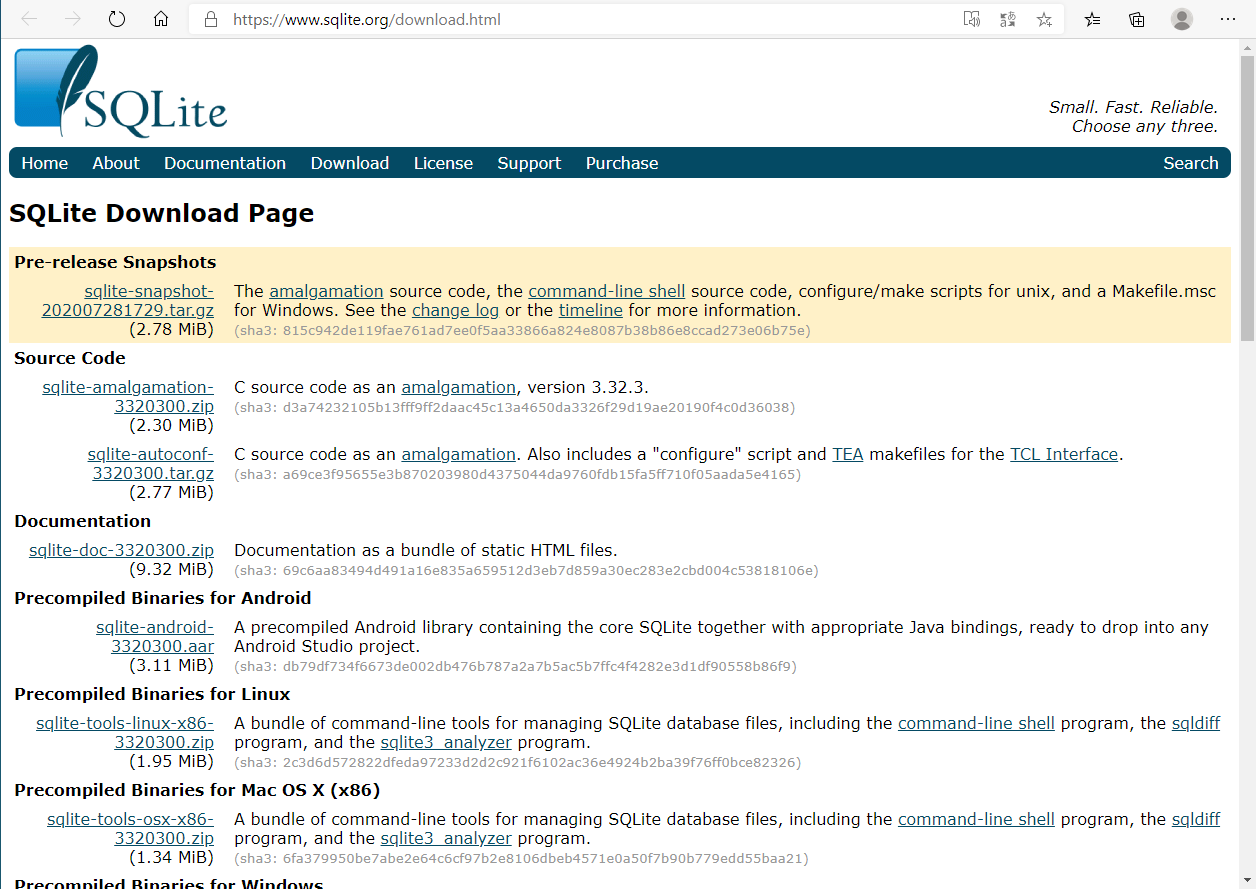
Task: Open command-line shell link in Linux row
Action: (x=976, y=723)
